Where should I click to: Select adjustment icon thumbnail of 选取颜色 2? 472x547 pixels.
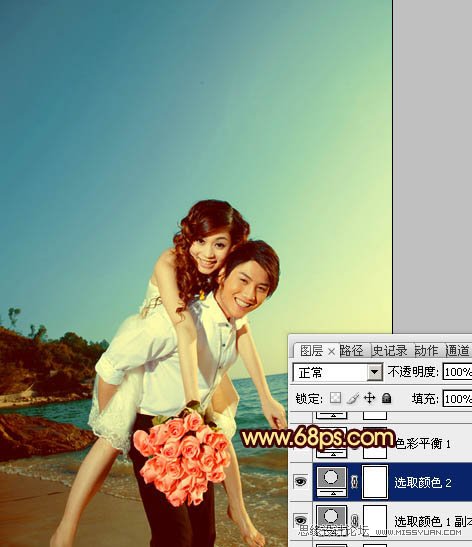point(332,482)
